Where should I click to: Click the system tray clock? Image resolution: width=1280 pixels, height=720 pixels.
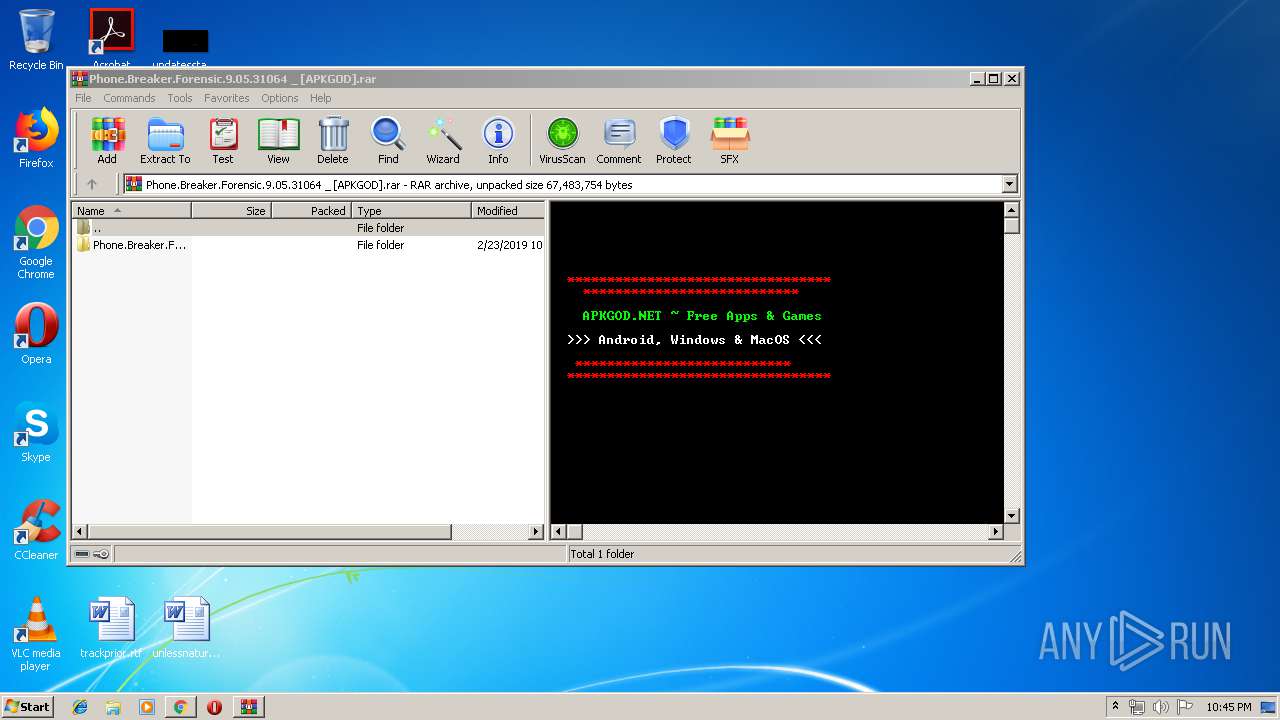pos(1228,707)
